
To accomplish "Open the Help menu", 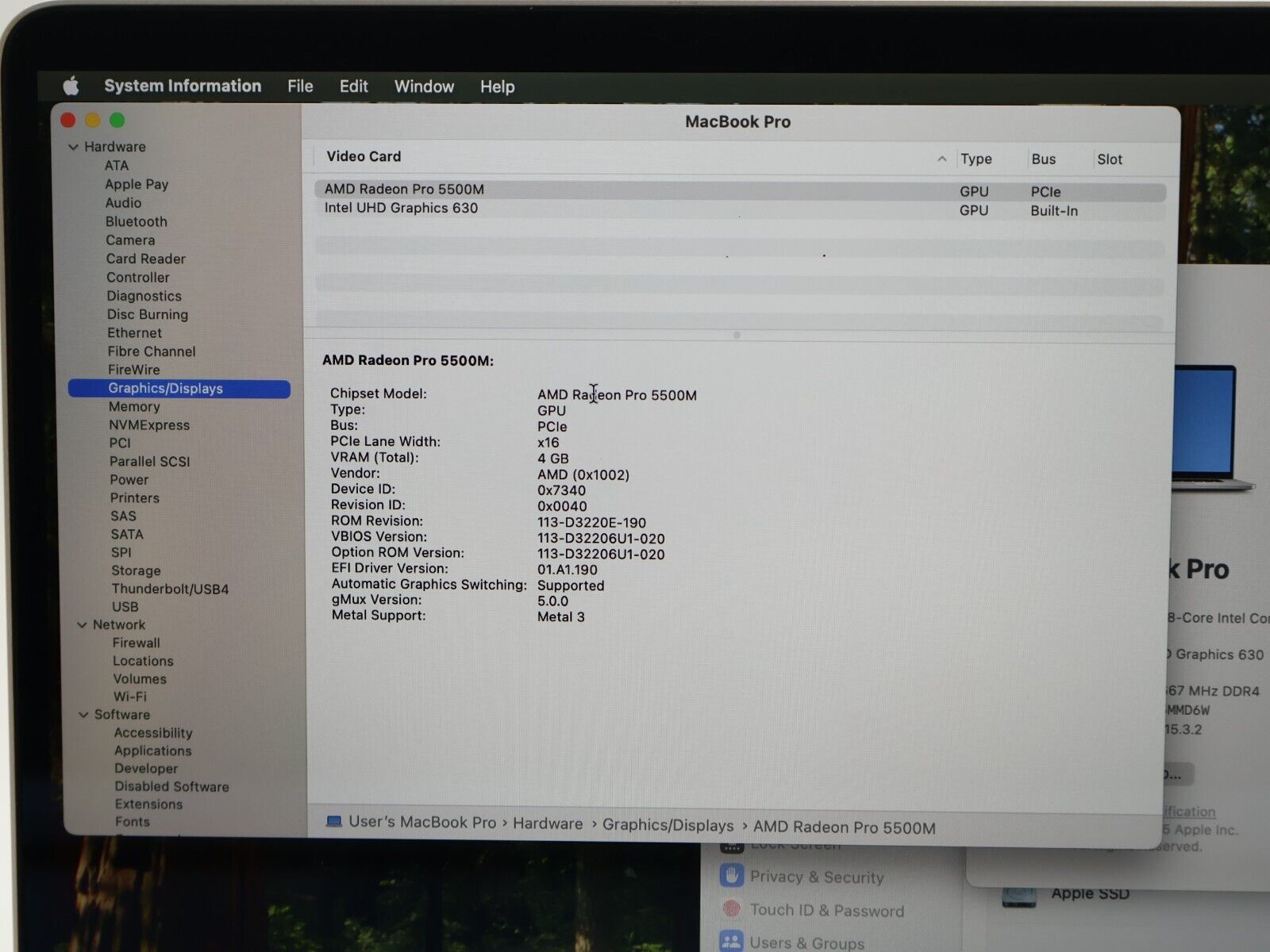I will tap(497, 86).
